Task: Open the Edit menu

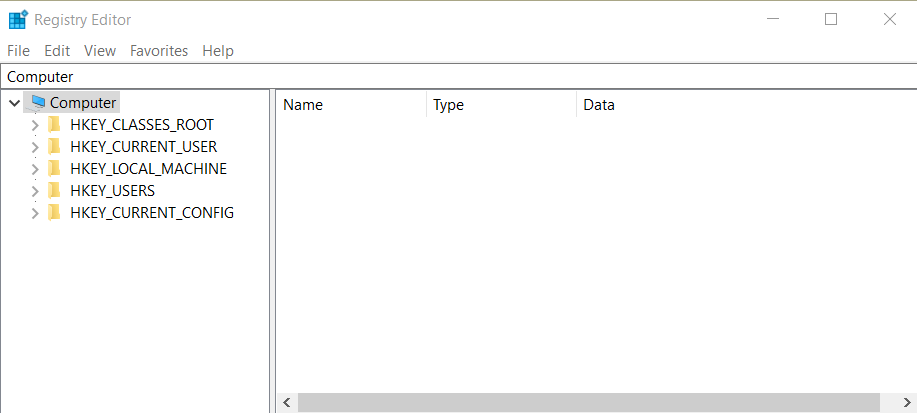Action: pos(57,51)
